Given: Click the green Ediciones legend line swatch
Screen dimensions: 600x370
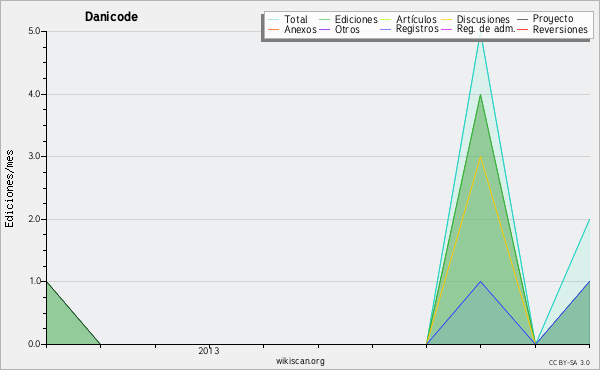Looking at the screenshot, I should [324, 19].
